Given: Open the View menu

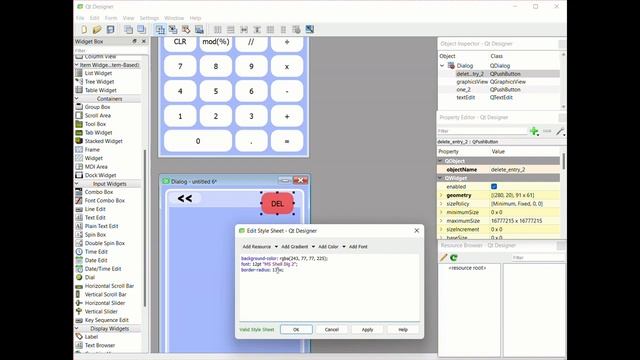Looking at the screenshot, I should (128, 18).
